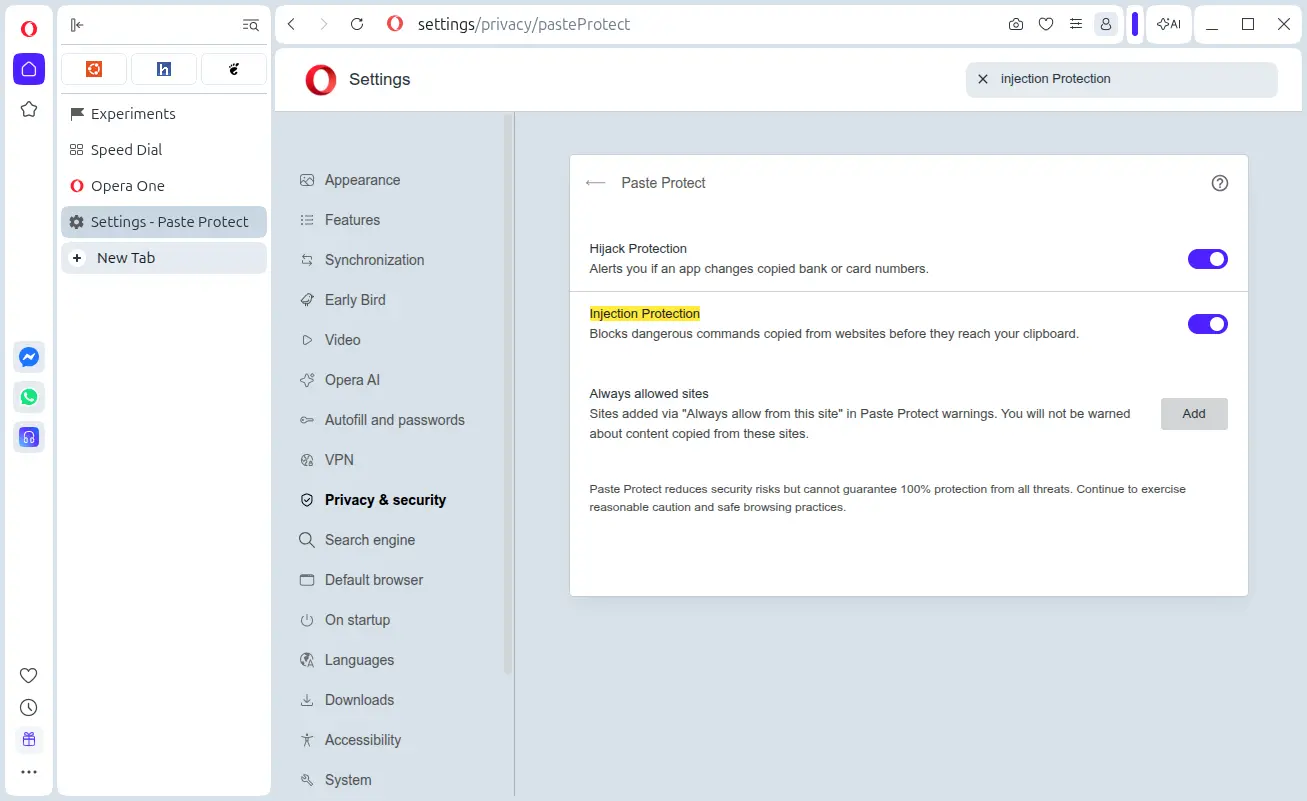Image resolution: width=1307 pixels, height=801 pixels.
Task: Open Features settings section
Action: click(340, 220)
